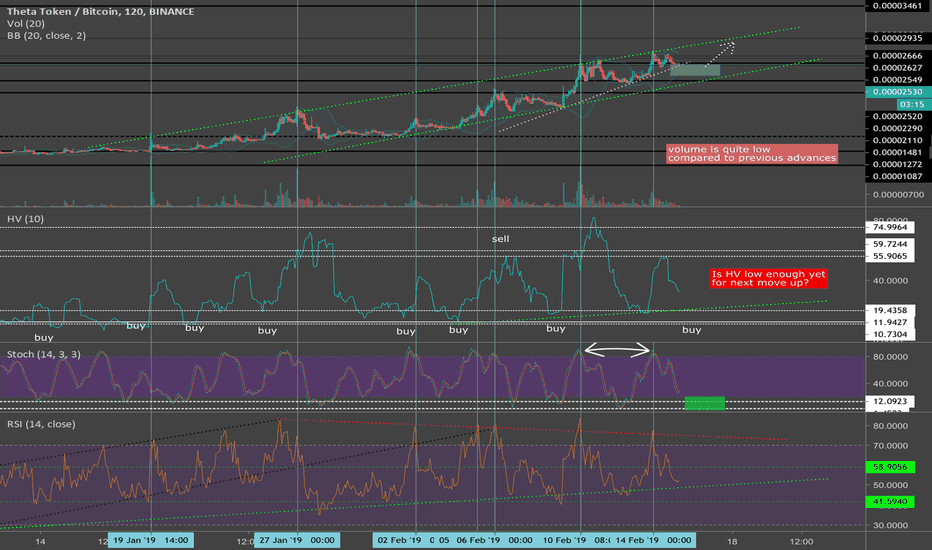Click the 0.00002520 price level label
Screen dimensions: 932x550
898,117
